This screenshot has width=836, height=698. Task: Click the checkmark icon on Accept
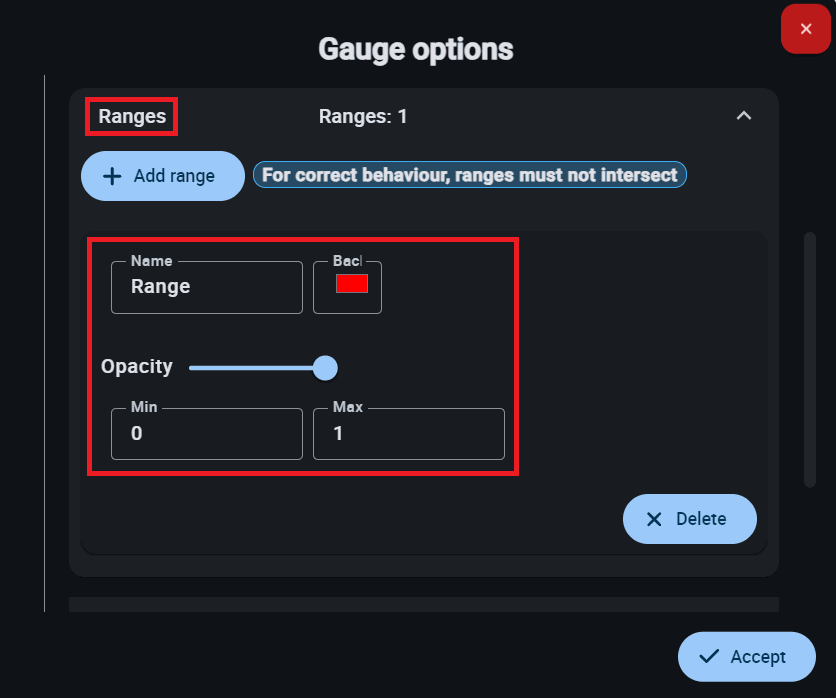point(709,657)
